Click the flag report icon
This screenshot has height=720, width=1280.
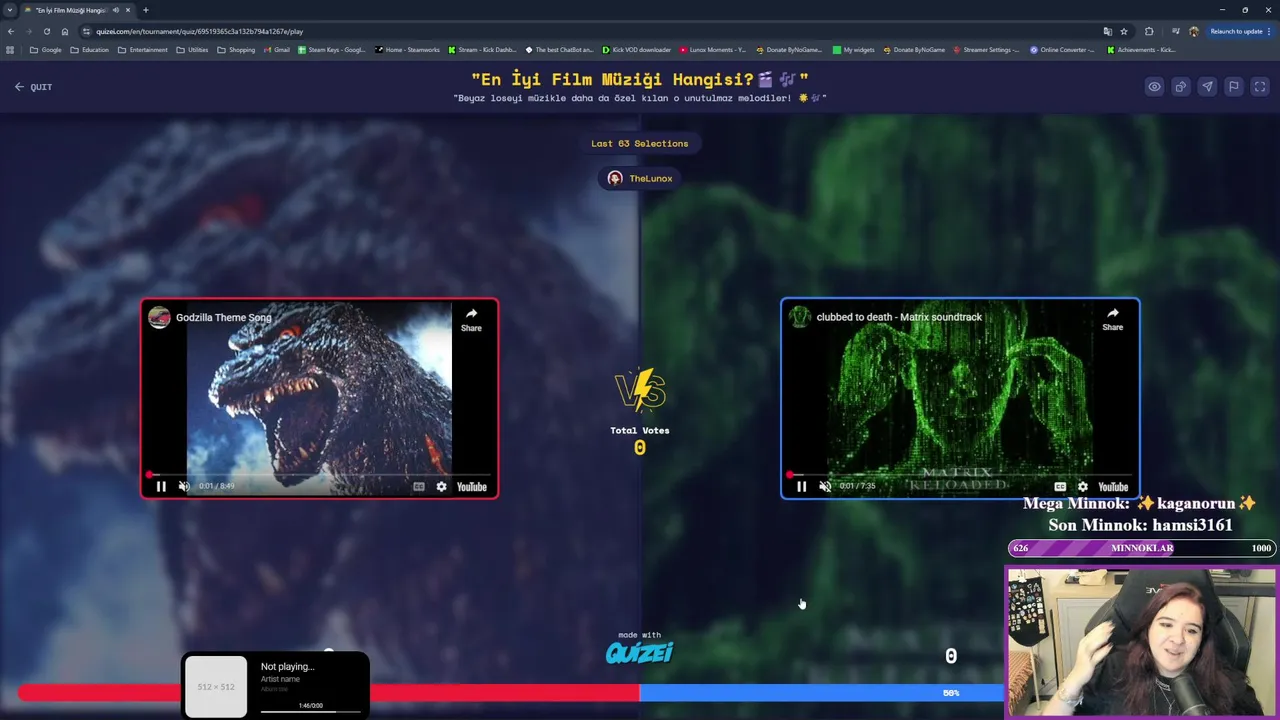(x=1233, y=87)
